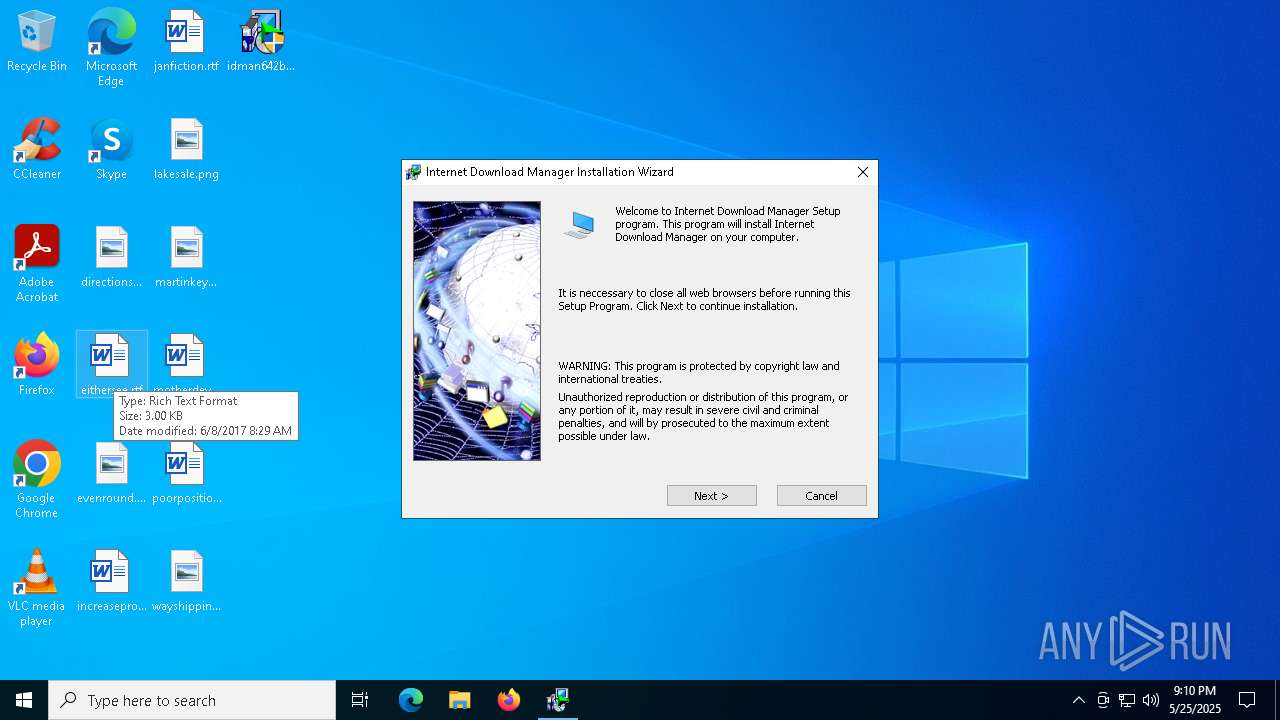Image resolution: width=1280 pixels, height=720 pixels.
Task: Open the network status tray icon
Action: pyautogui.click(x=1127, y=700)
